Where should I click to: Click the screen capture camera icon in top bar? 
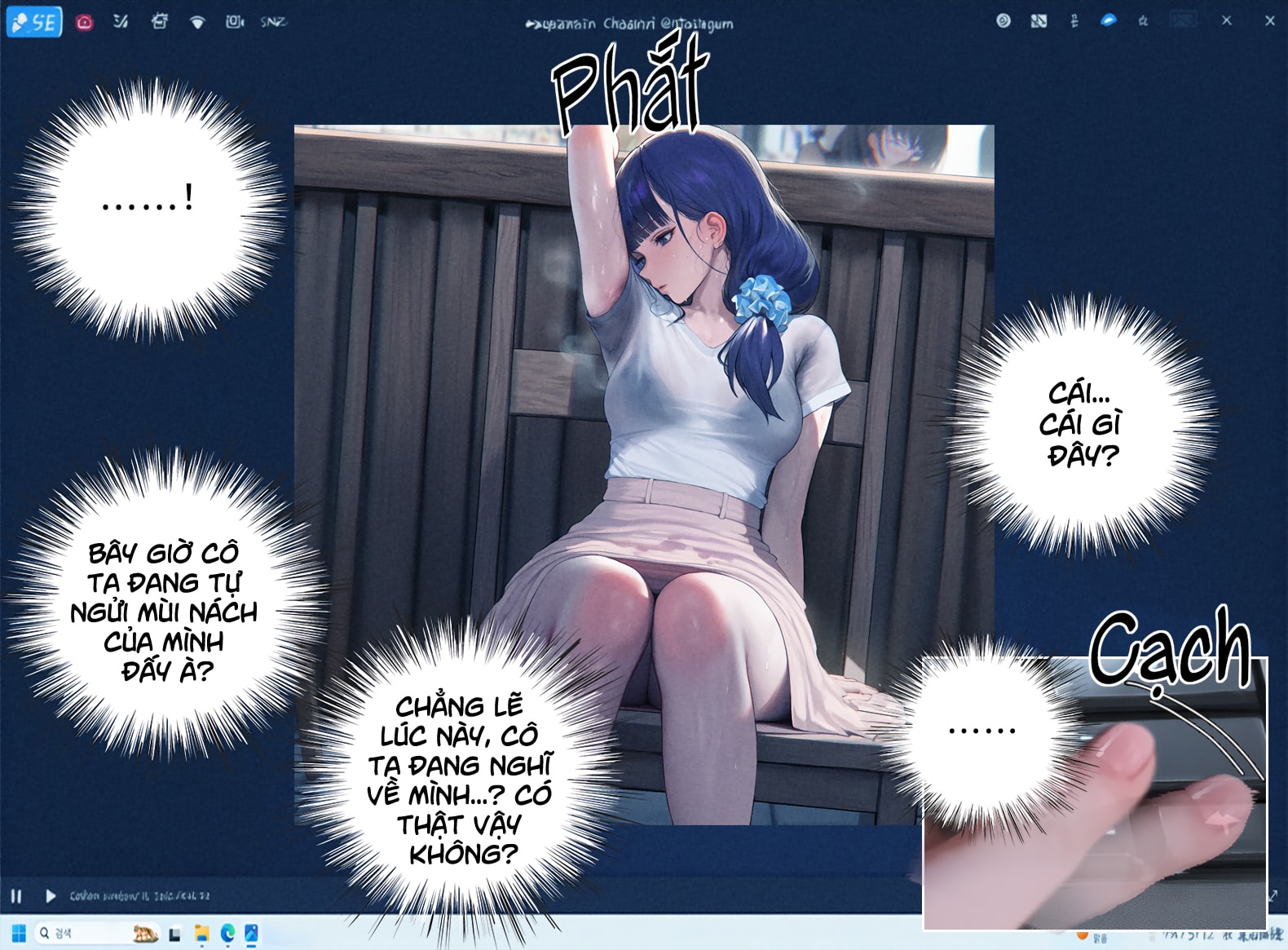[235, 22]
